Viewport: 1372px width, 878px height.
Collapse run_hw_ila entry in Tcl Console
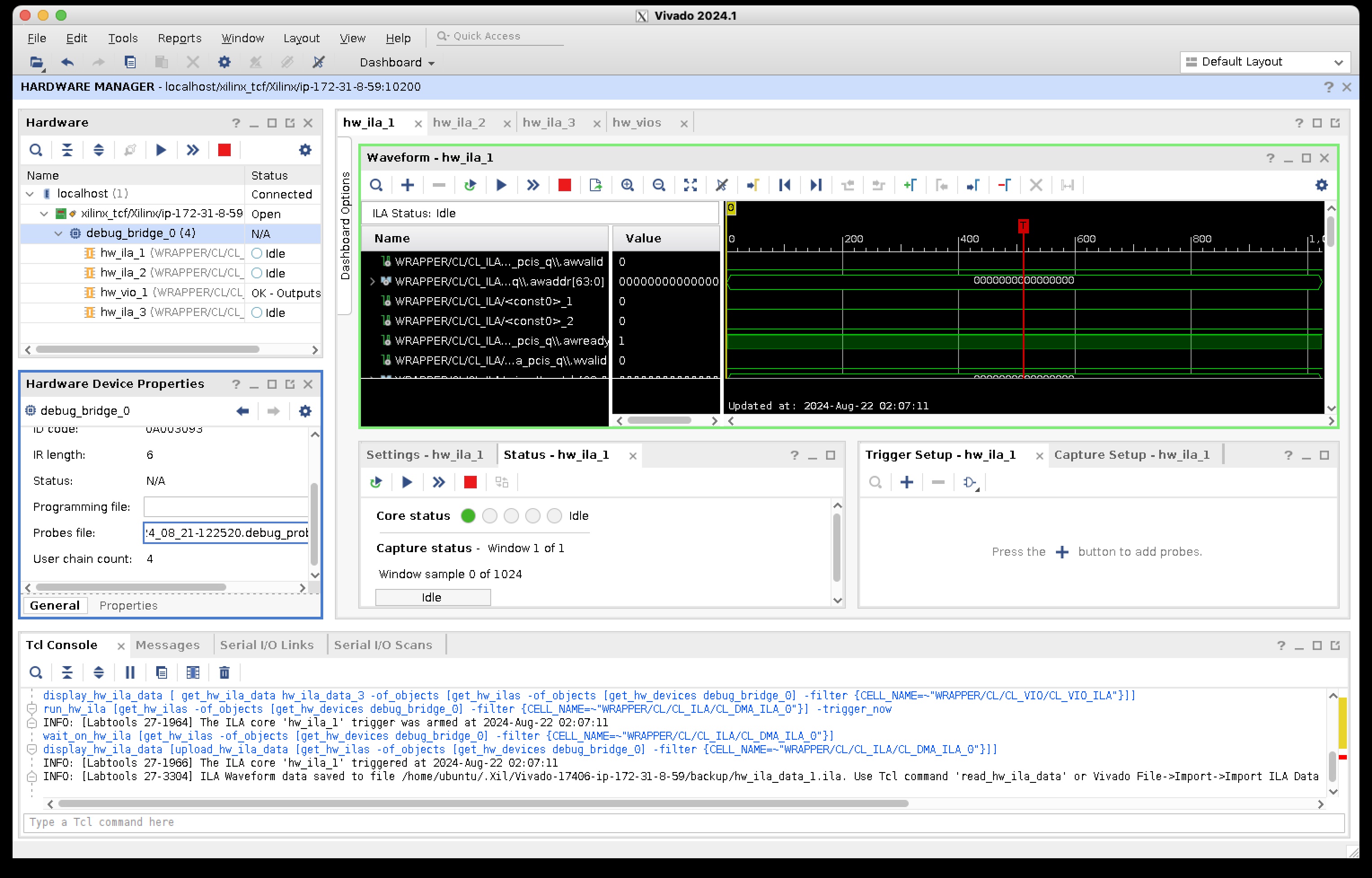click(x=32, y=709)
